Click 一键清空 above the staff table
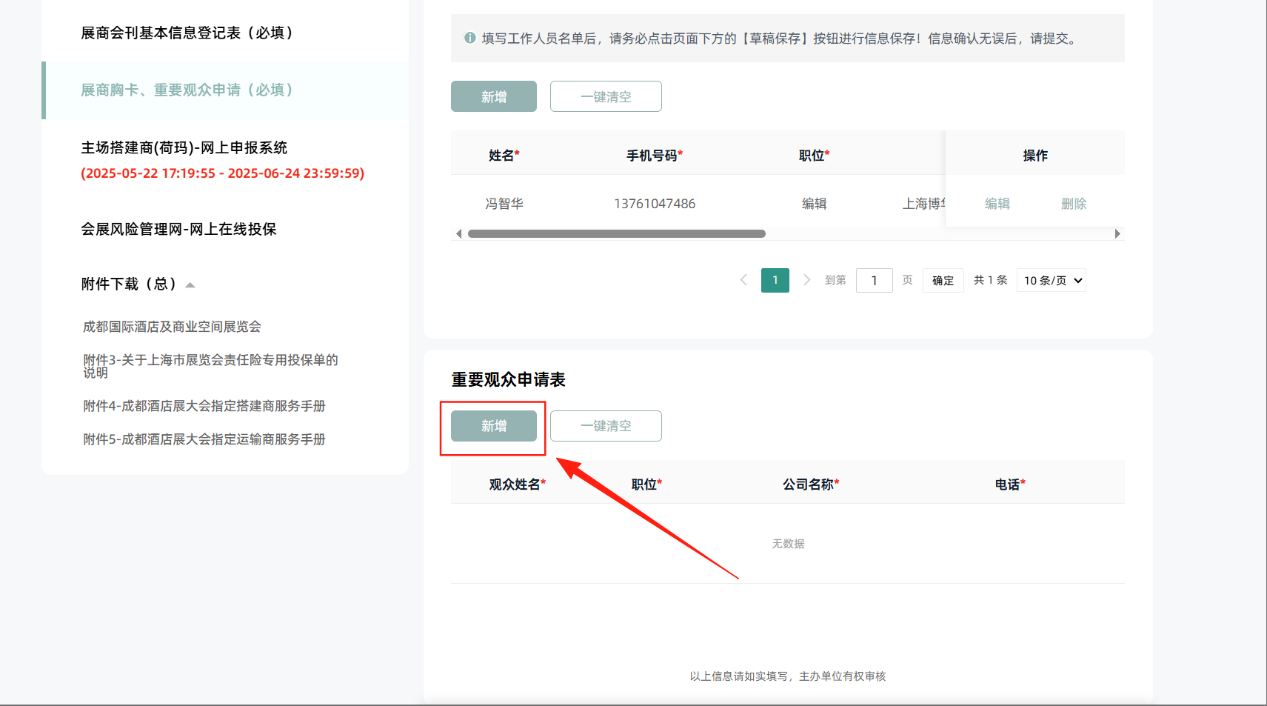1267x706 pixels. click(606, 97)
